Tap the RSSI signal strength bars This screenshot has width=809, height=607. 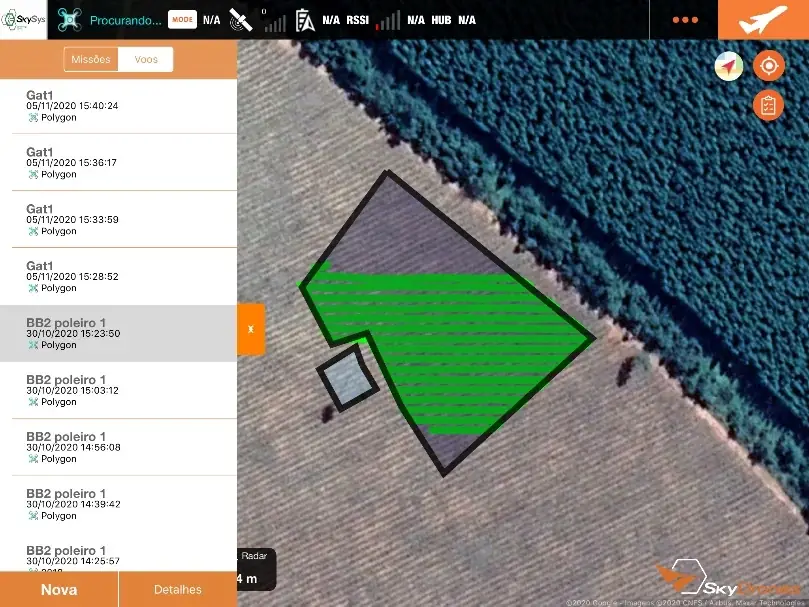(388, 21)
